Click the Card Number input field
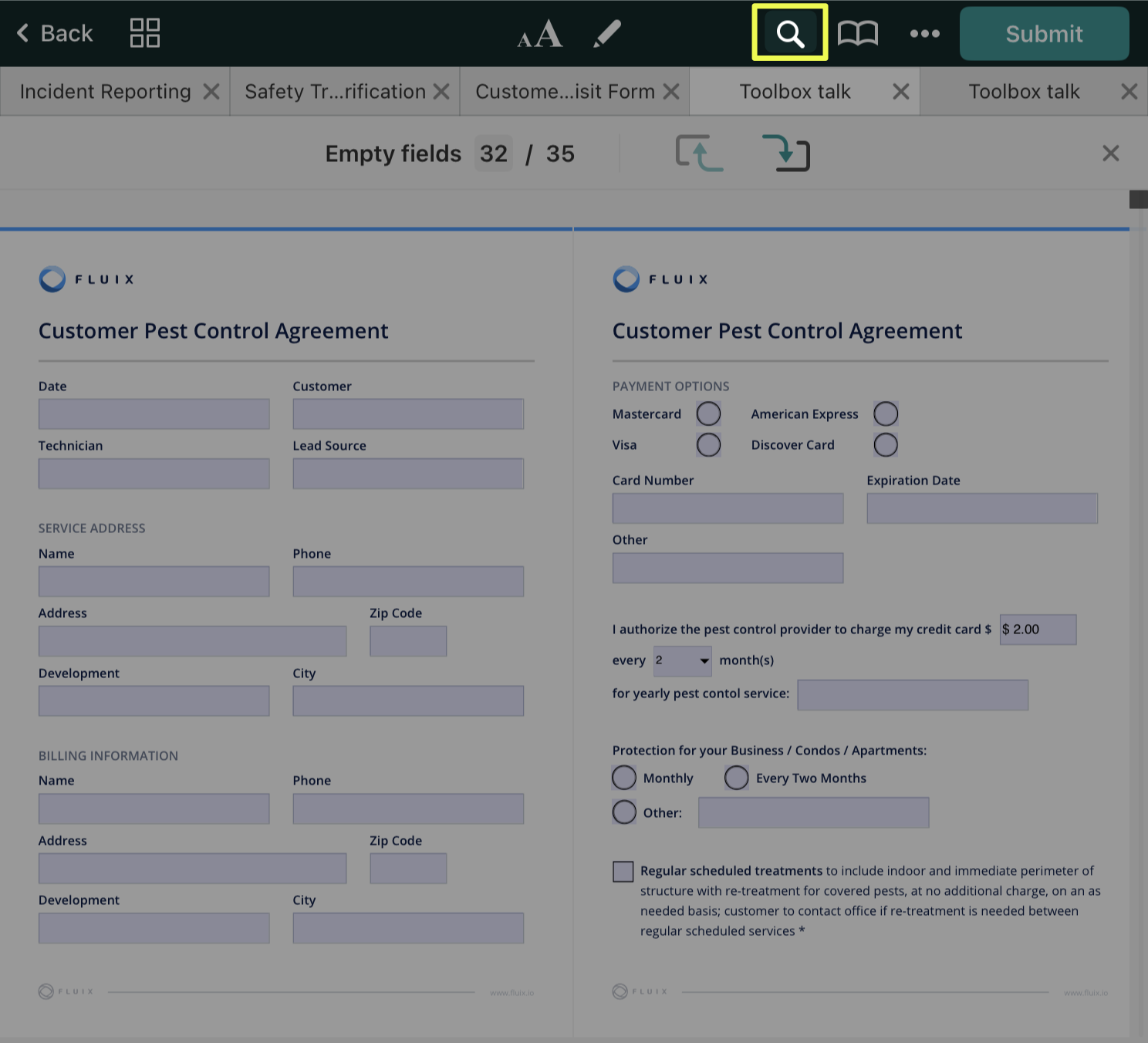The width and height of the screenshot is (1148, 1043). point(727,509)
